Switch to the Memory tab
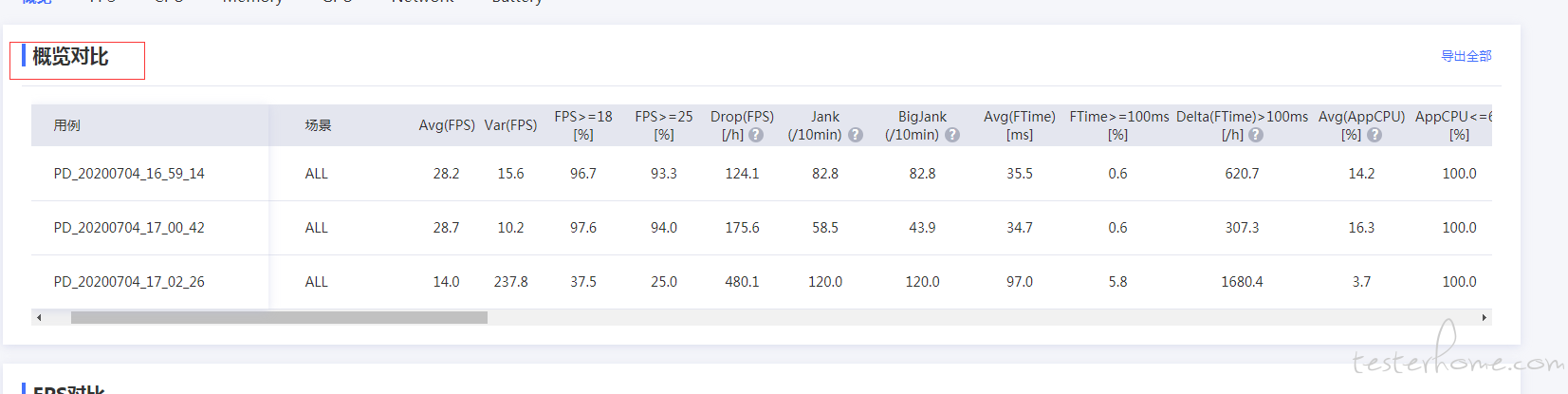The image size is (1568, 394). (x=252, y=2)
